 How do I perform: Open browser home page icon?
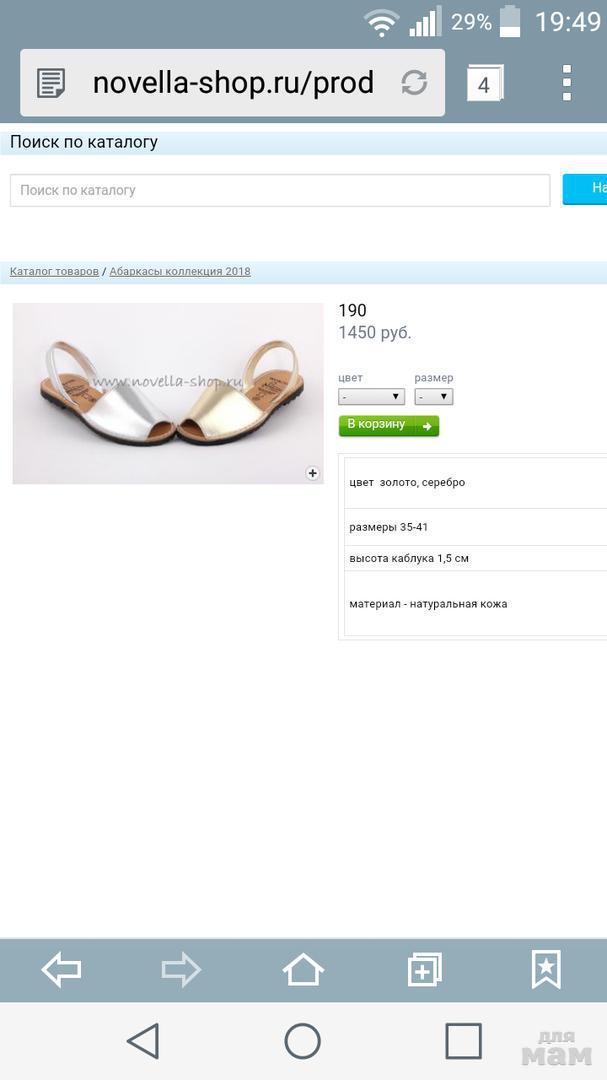[303, 970]
